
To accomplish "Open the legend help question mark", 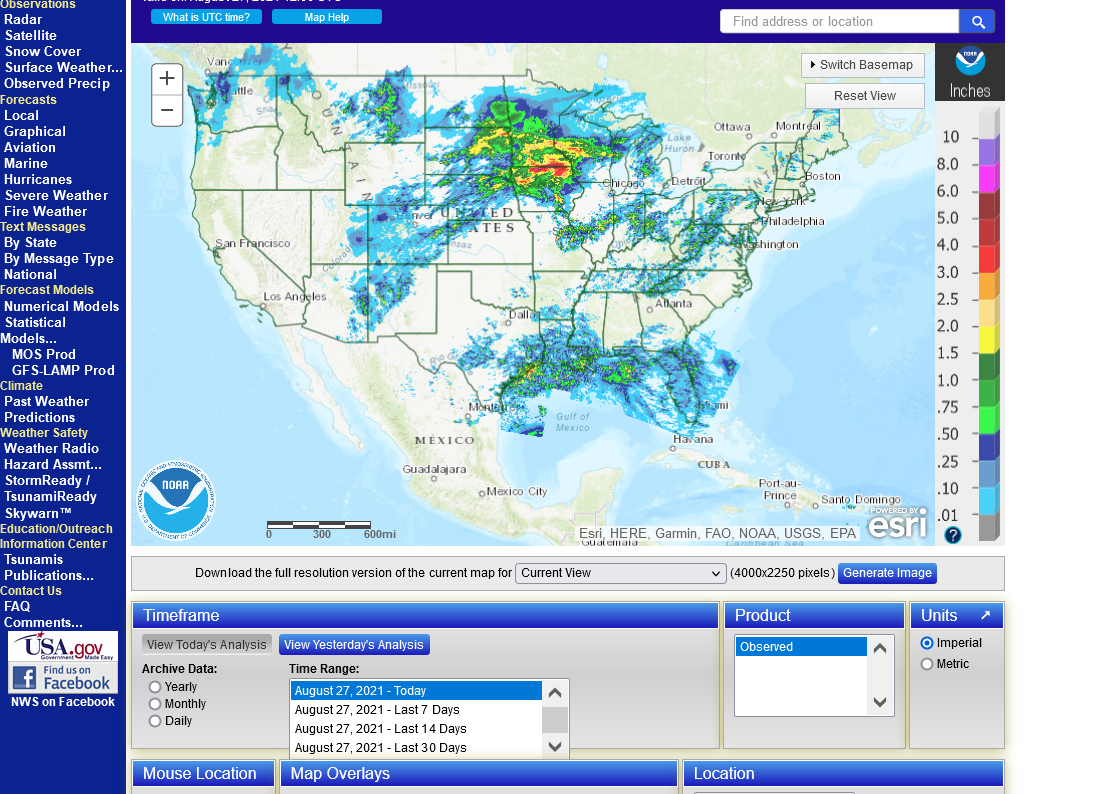I will point(952,535).
